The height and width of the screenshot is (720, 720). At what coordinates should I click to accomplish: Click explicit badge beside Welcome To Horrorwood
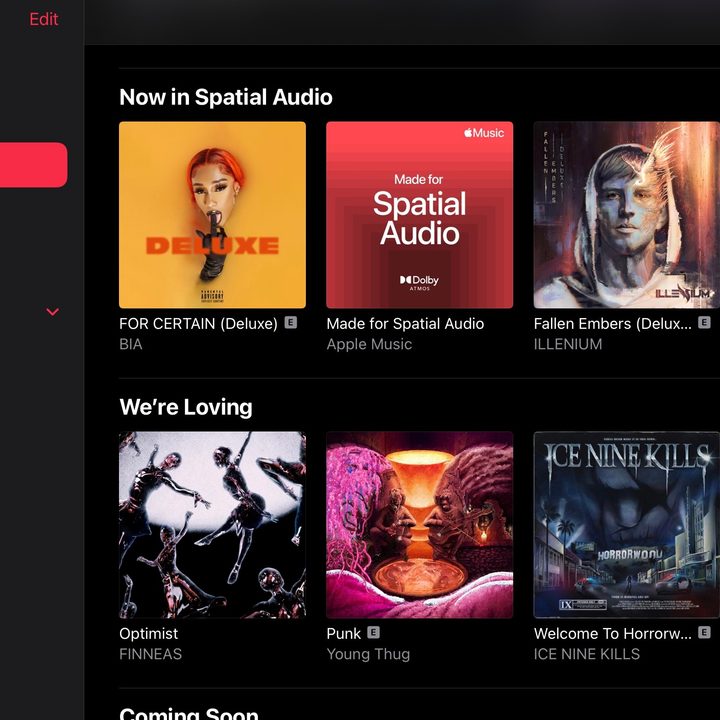tap(704, 633)
